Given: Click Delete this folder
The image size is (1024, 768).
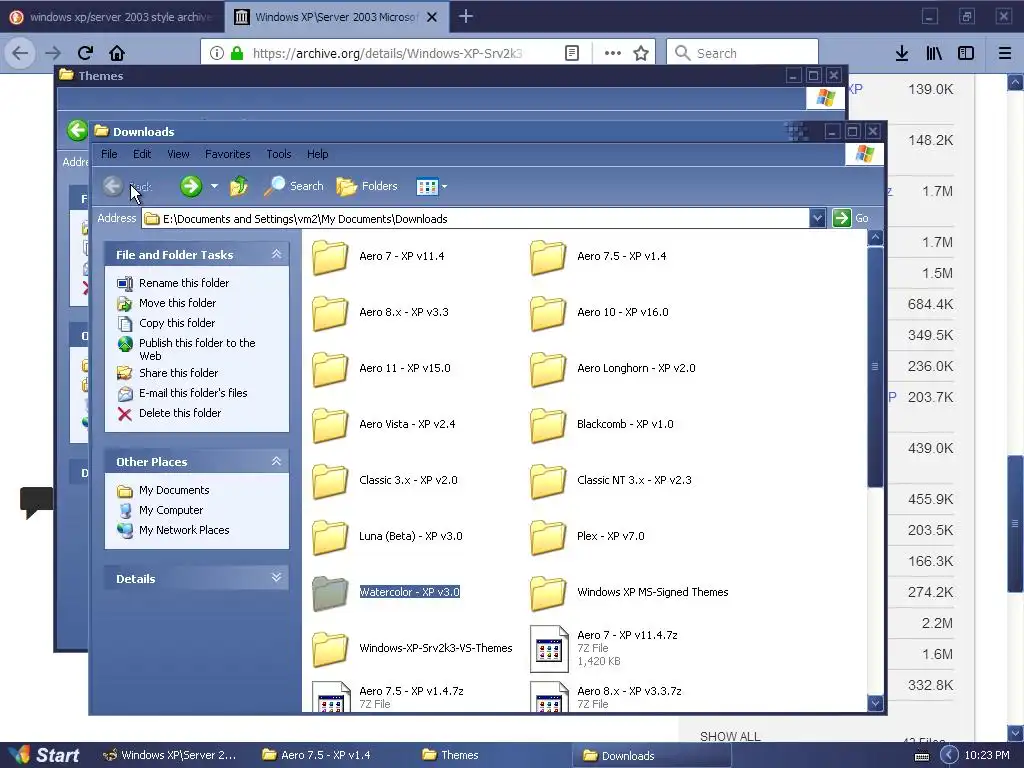Looking at the screenshot, I should pos(180,413).
